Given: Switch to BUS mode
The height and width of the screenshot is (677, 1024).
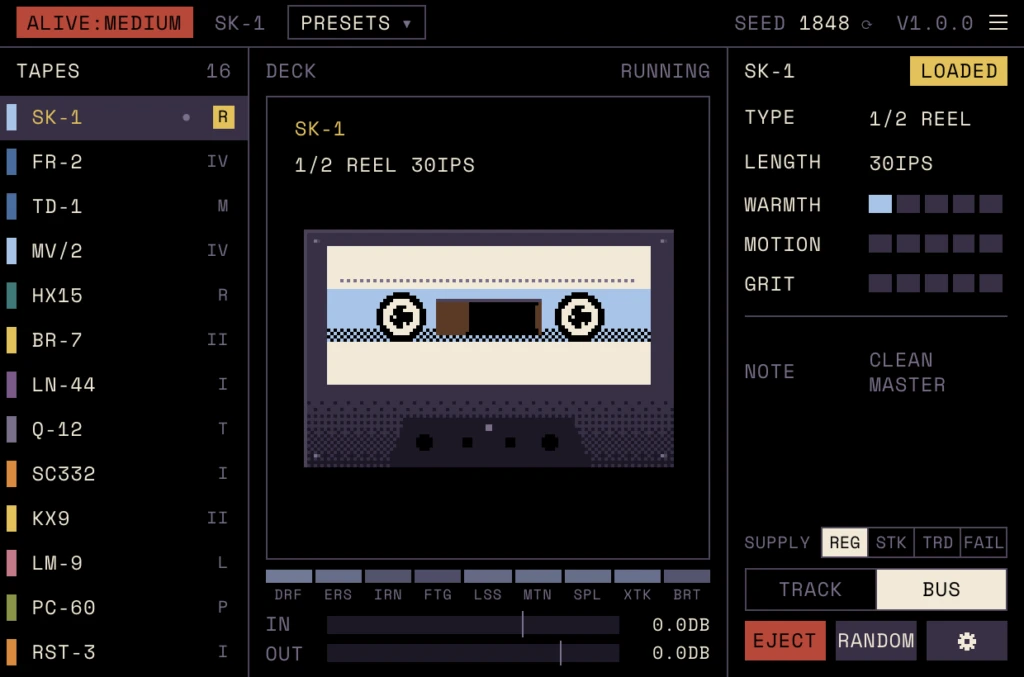Looking at the screenshot, I should point(941,590).
